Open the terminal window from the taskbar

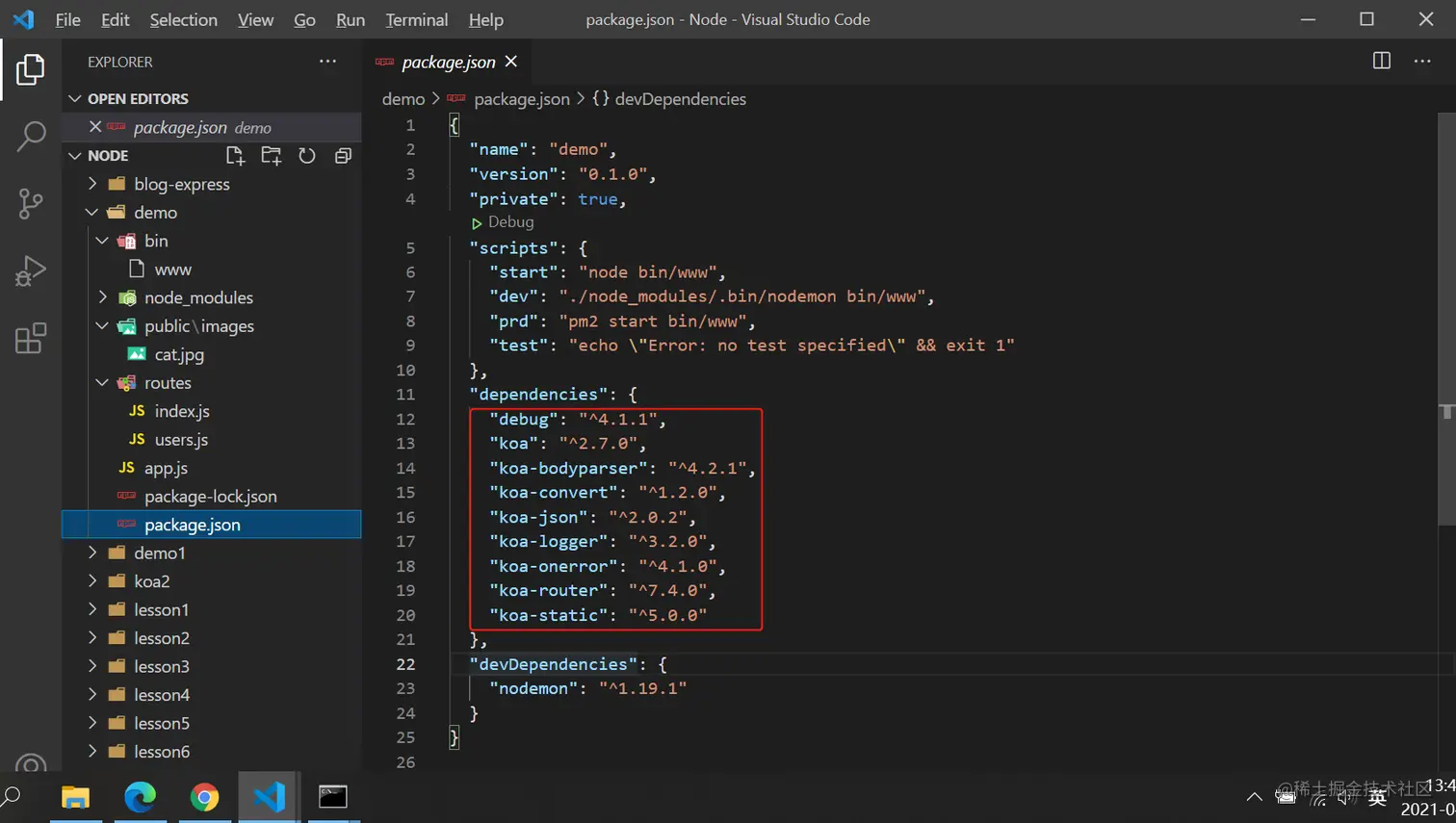point(333,797)
